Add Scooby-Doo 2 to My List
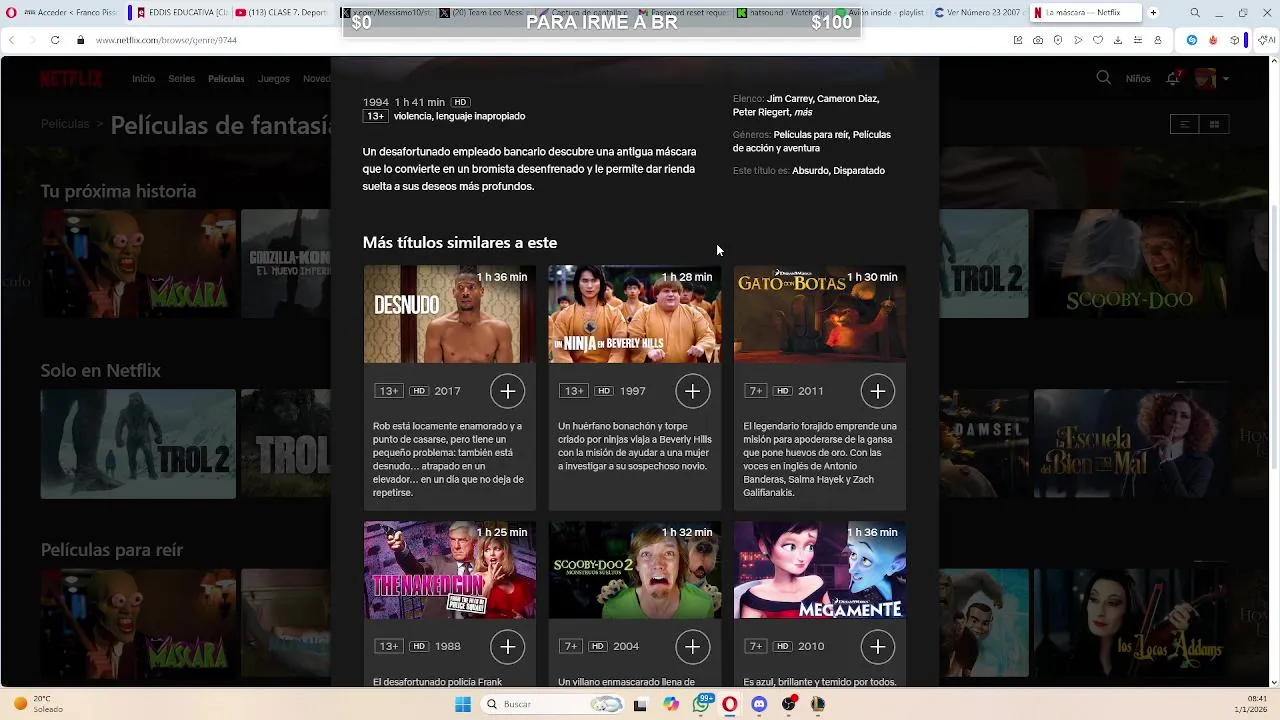Screen dimensions: 1280x720 (x=692, y=647)
